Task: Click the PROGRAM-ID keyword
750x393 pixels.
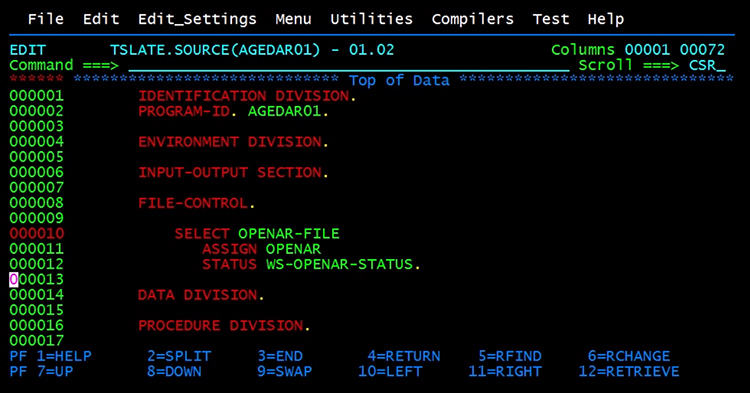Action: coord(184,111)
